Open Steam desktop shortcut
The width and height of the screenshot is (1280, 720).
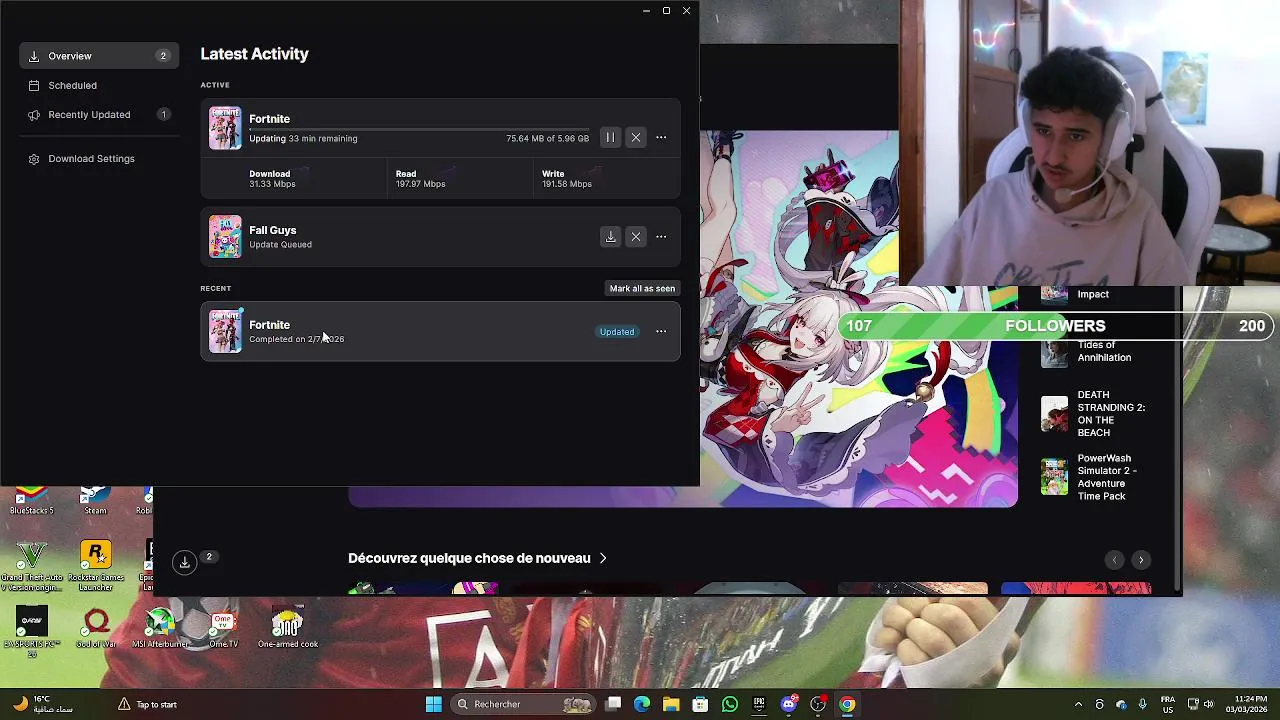[x=95, y=501]
